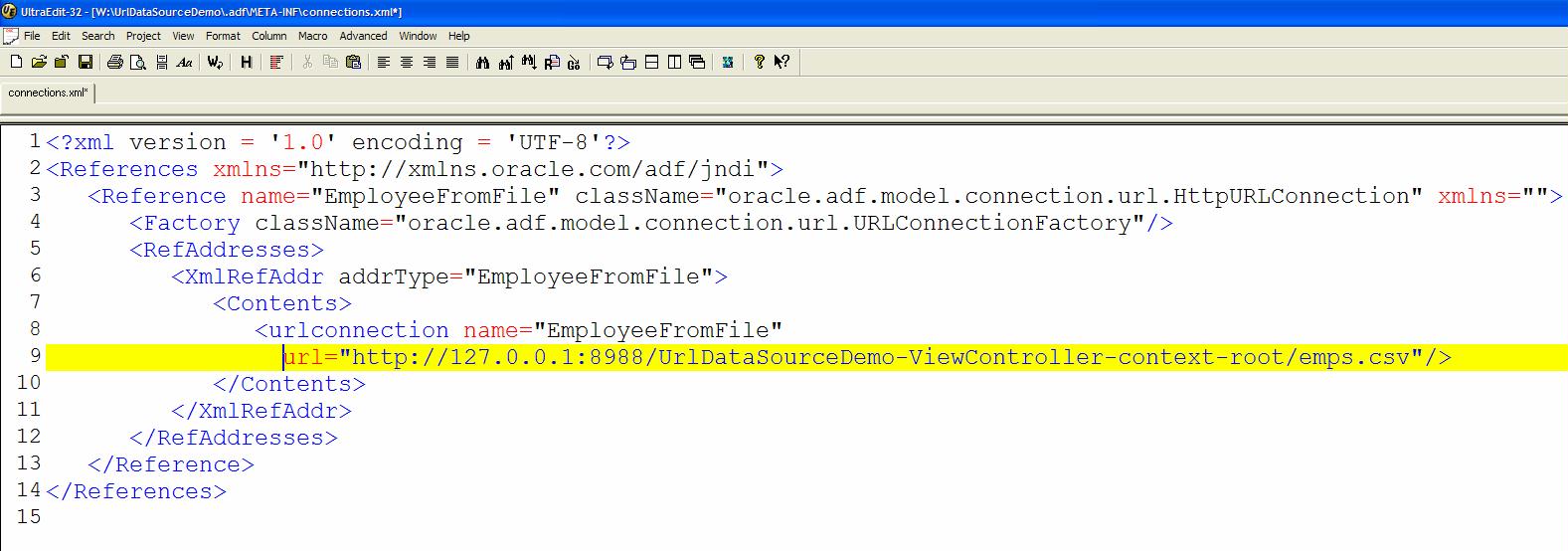Click the Next Window icon
Viewport: 1568px width, 551px height.
pyautogui.click(x=627, y=62)
